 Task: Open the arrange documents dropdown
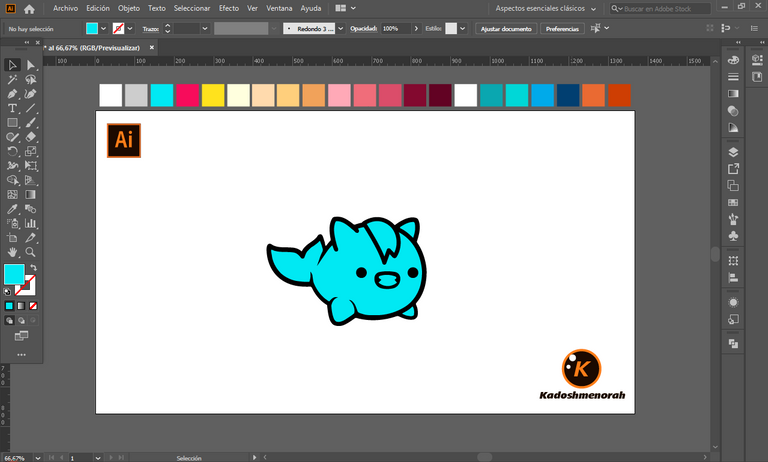pos(345,8)
